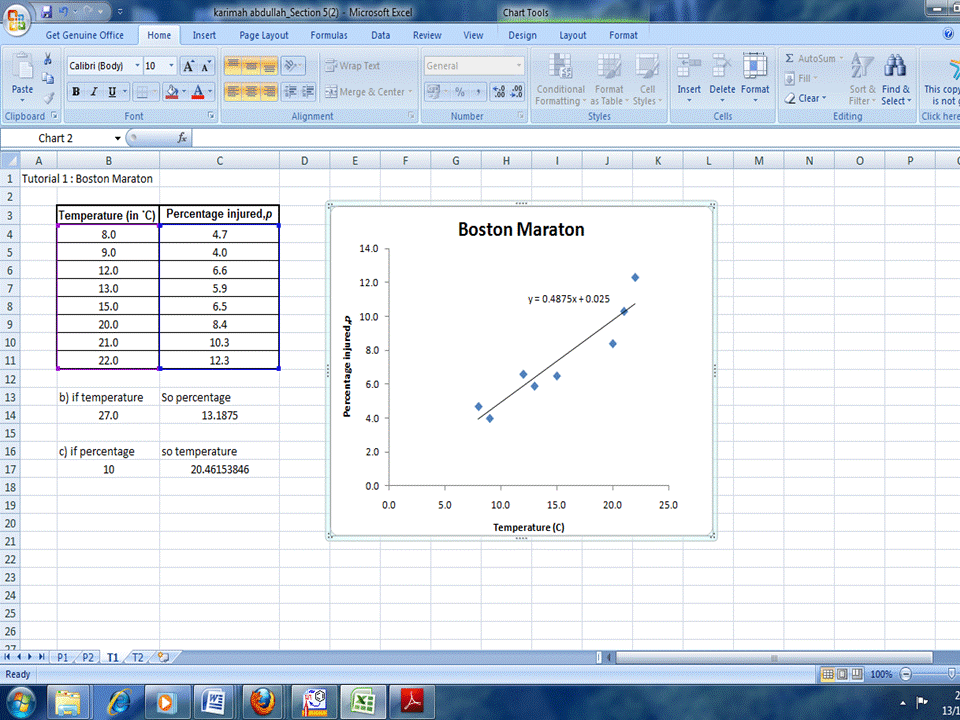This screenshot has height=720, width=960.
Task: Open the font name dropdown Calibri (Body)
Action: pyautogui.click(x=137, y=66)
